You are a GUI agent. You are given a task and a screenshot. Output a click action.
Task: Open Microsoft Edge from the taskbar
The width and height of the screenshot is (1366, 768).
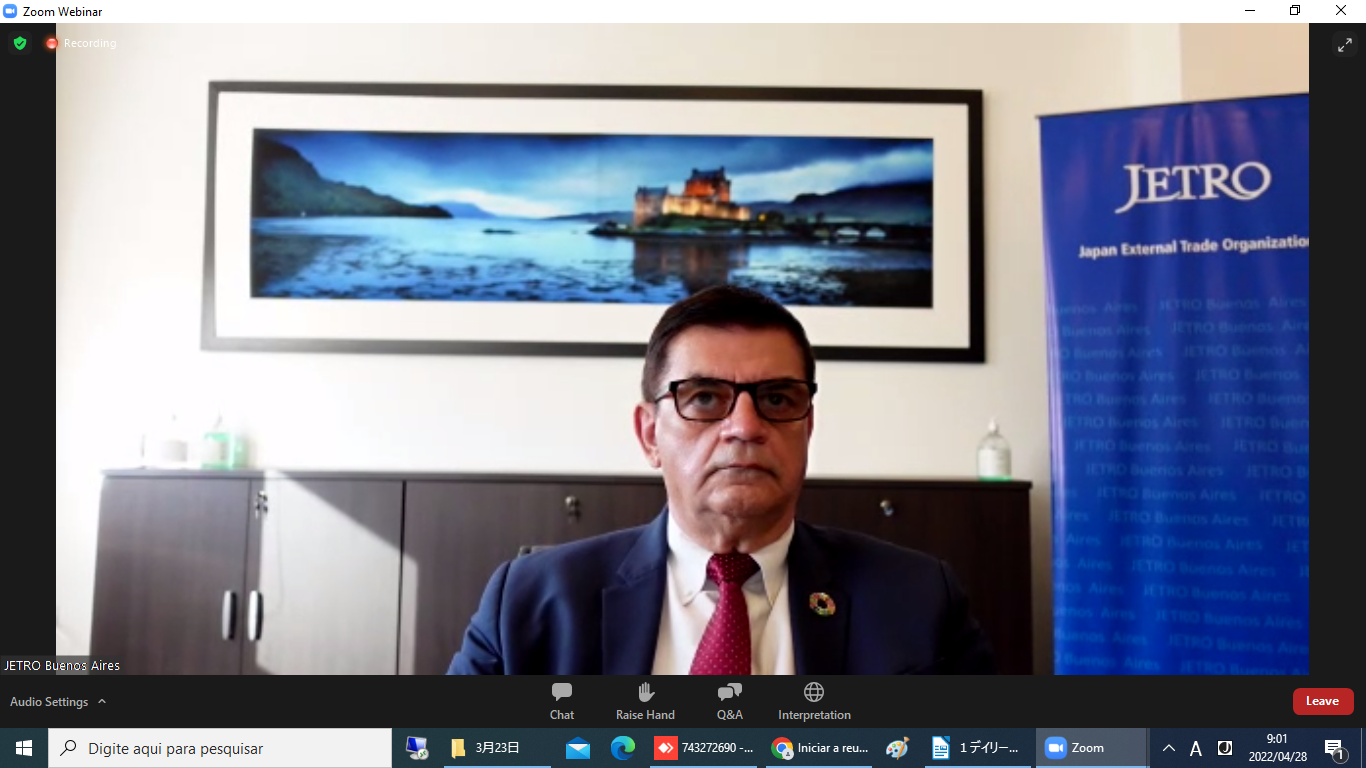click(623, 748)
